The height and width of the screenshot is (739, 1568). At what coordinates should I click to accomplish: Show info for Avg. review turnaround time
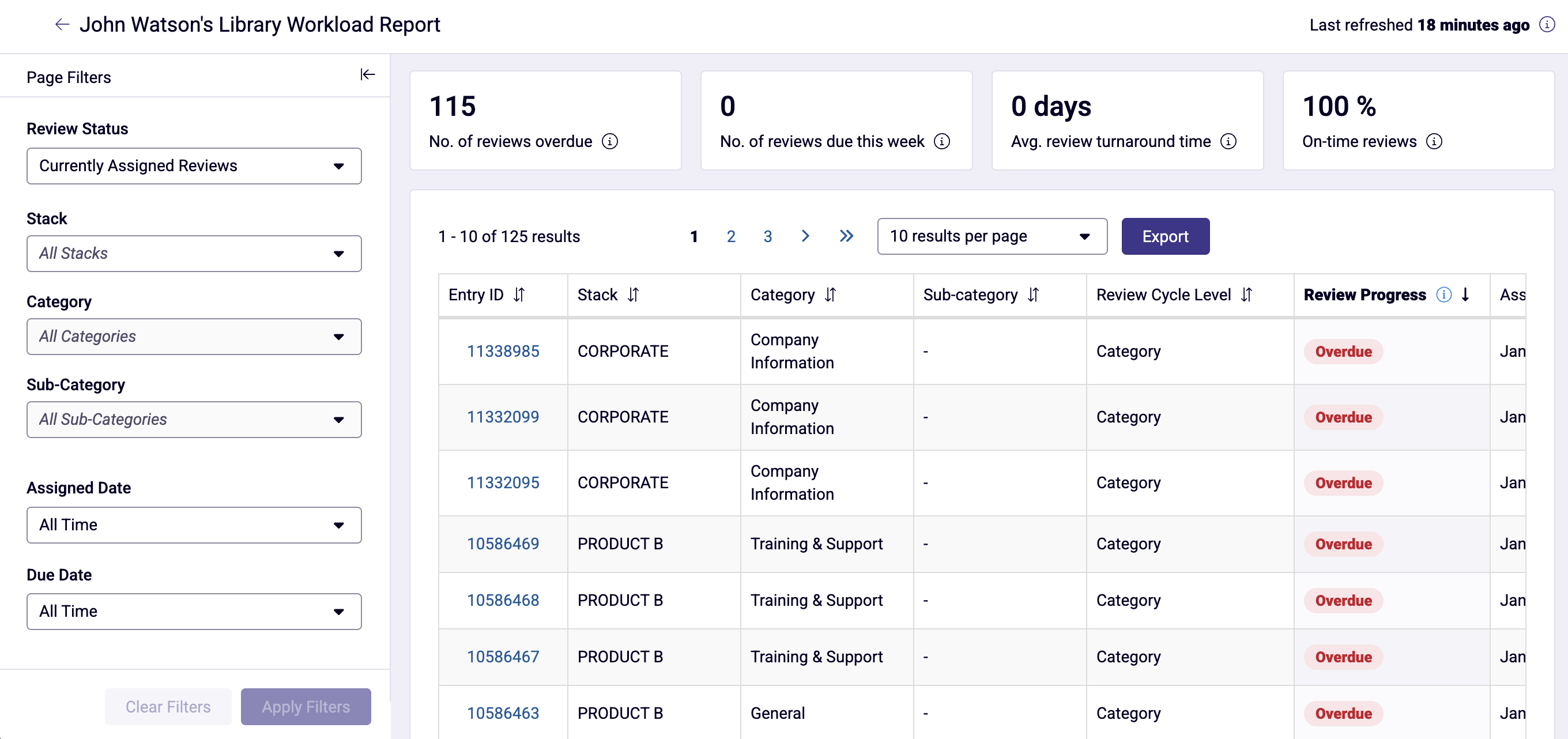point(1228,141)
